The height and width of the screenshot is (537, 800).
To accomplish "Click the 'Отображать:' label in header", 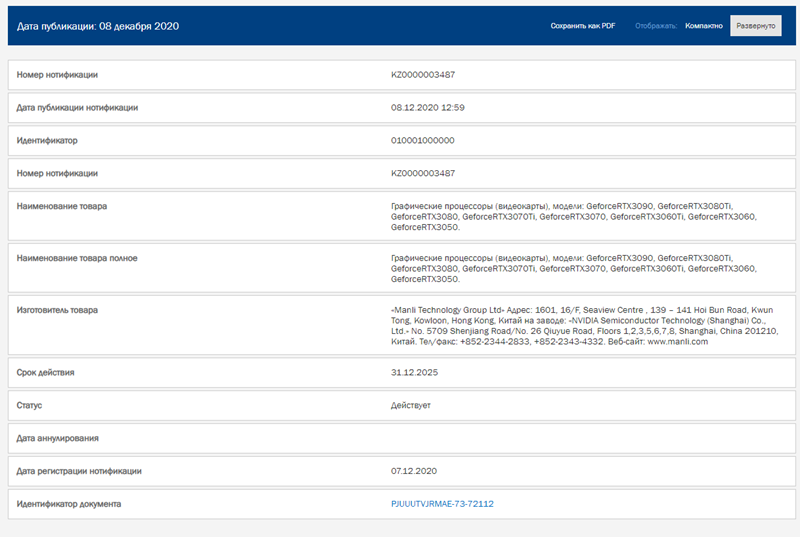I will [x=656, y=26].
